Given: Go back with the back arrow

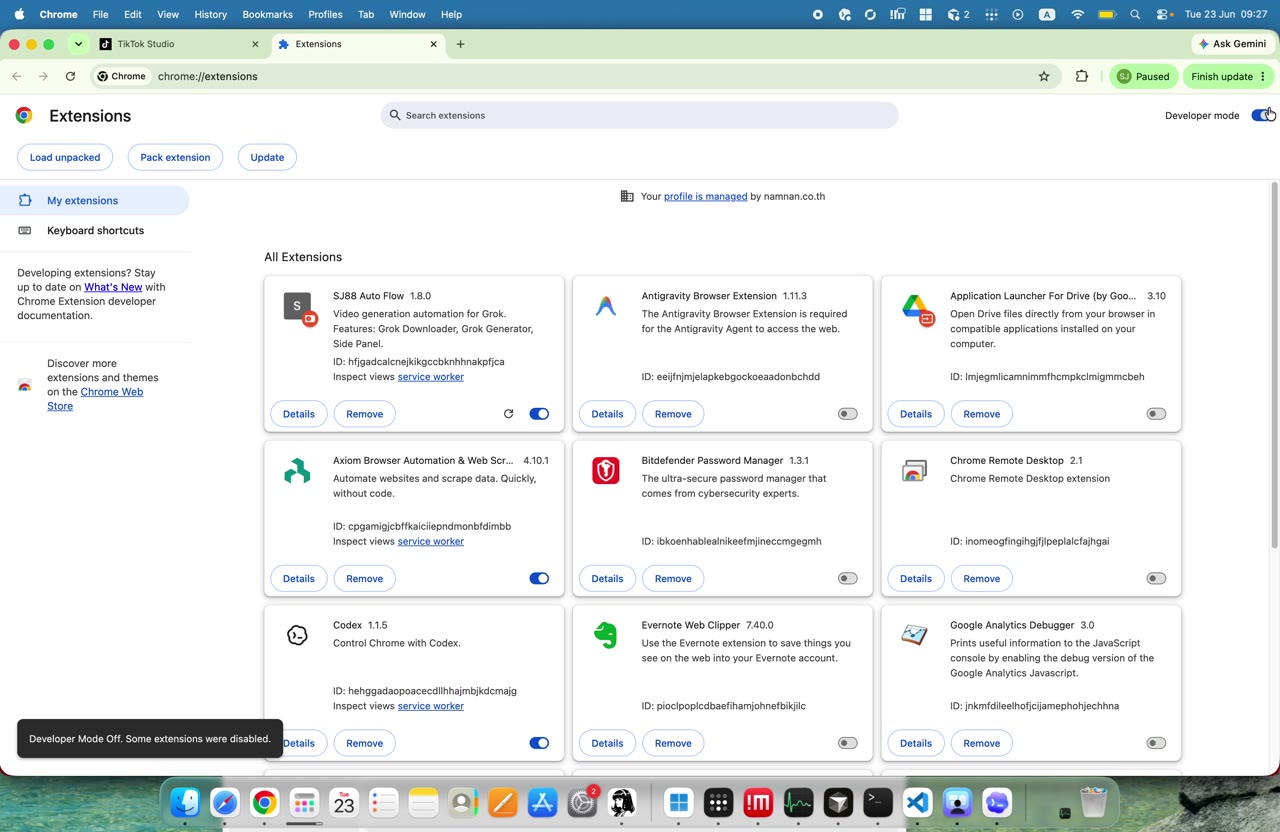Looking at the screenshot, I should coord(16,76).
